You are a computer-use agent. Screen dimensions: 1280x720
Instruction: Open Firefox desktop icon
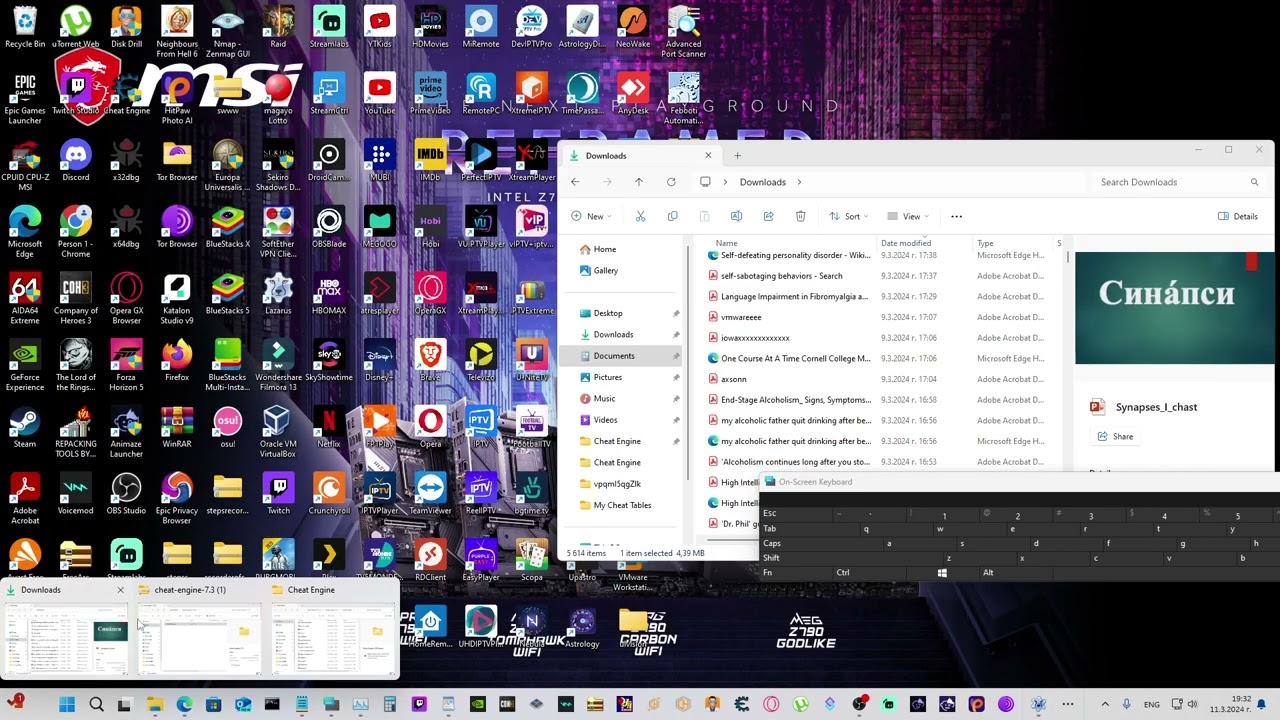pyautogui.click(x=177, y=360)
